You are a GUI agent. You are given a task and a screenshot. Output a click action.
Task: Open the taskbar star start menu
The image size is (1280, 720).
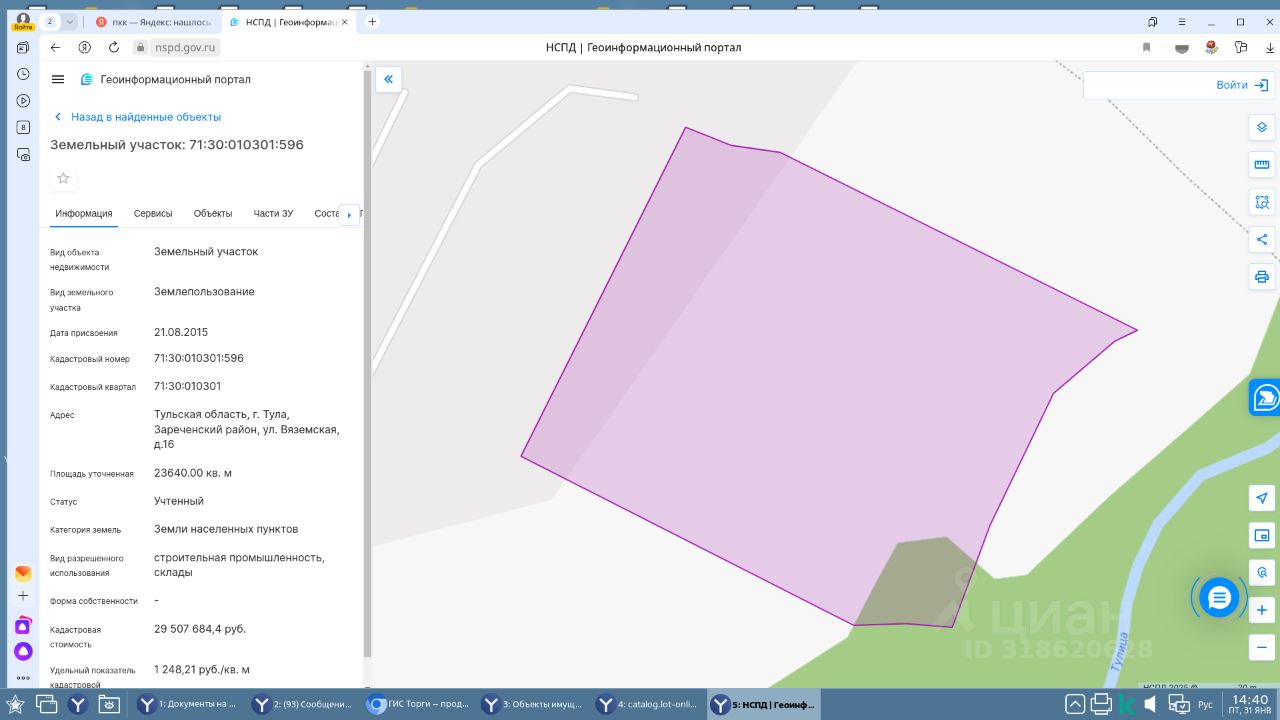click(x=16, y=704)
